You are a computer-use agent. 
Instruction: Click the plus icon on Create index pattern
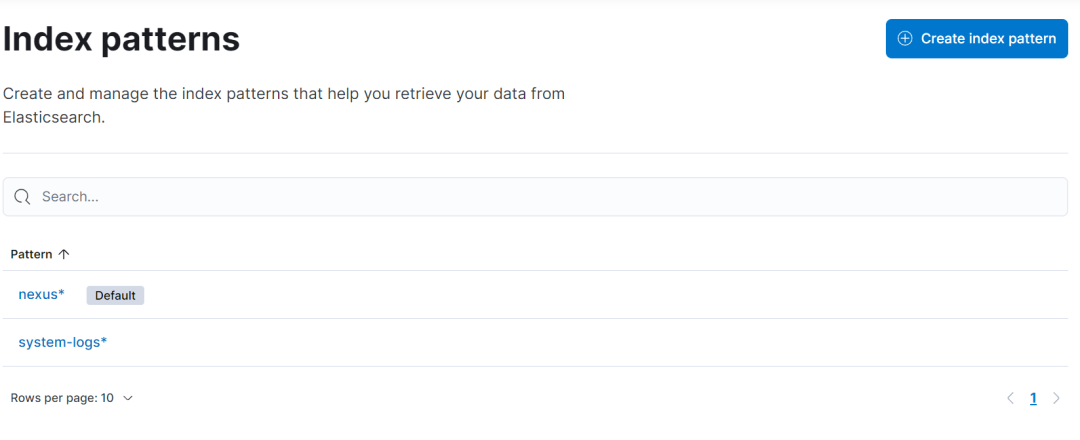(905, 39)
